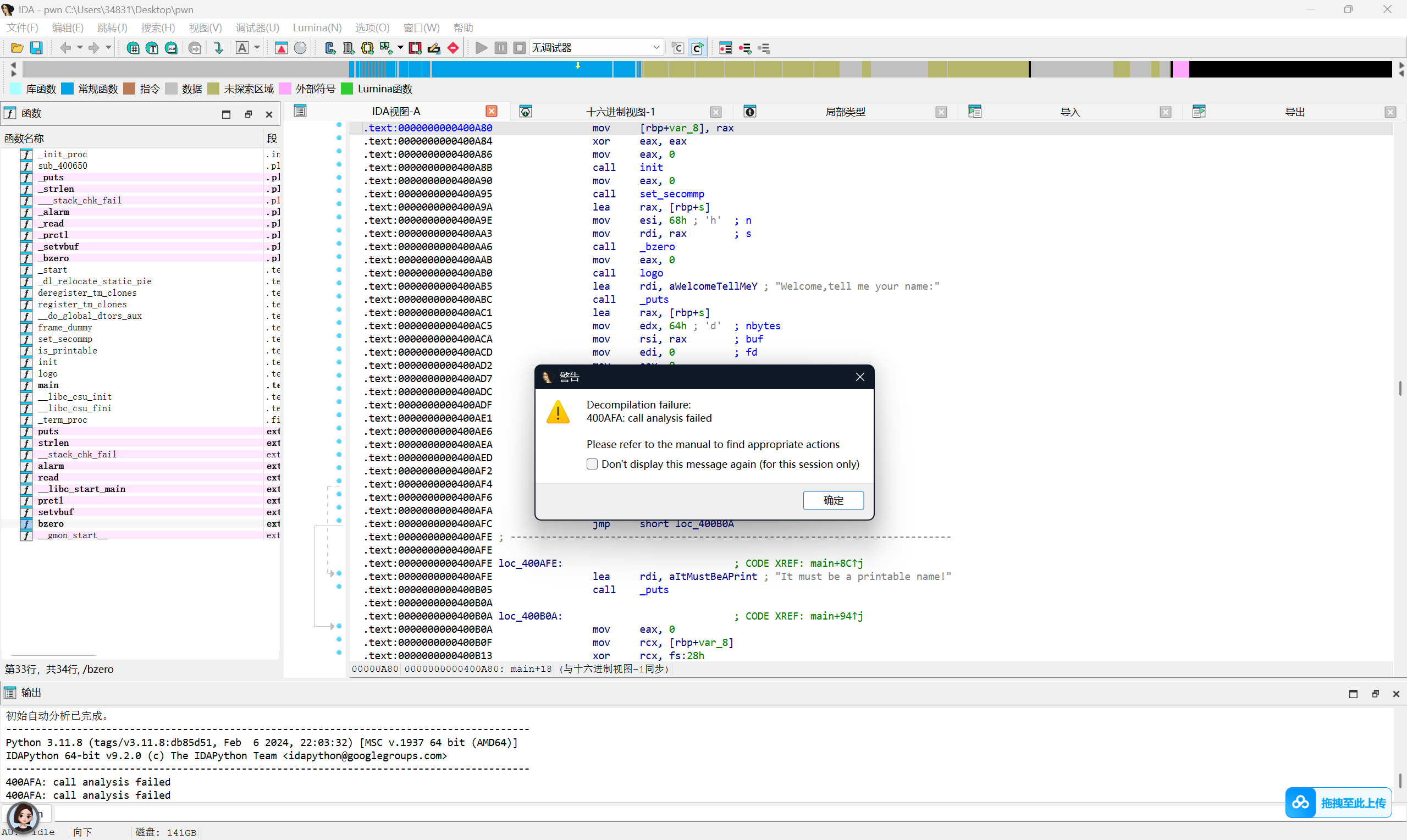This screenshot has width=1407, height=840.
Task: Click the 库函数 cyan legend swatch
Action: [16, 89]
